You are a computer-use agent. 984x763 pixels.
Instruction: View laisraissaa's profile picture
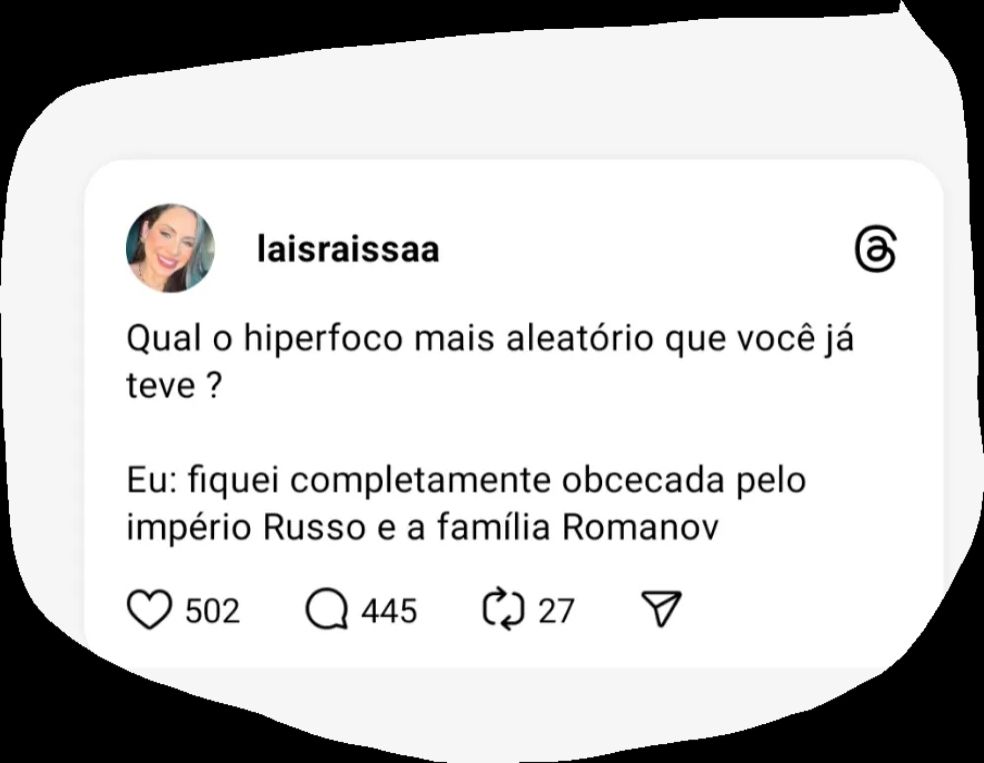(170, 248)
